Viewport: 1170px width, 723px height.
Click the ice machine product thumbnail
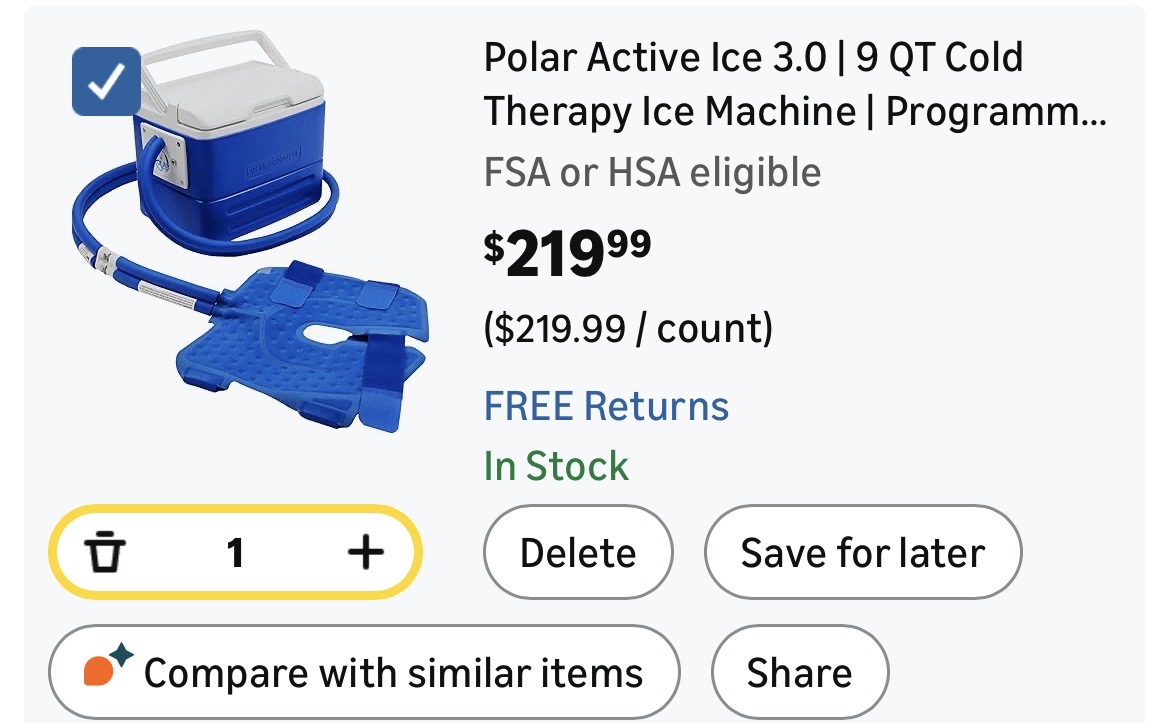[250, 240]
